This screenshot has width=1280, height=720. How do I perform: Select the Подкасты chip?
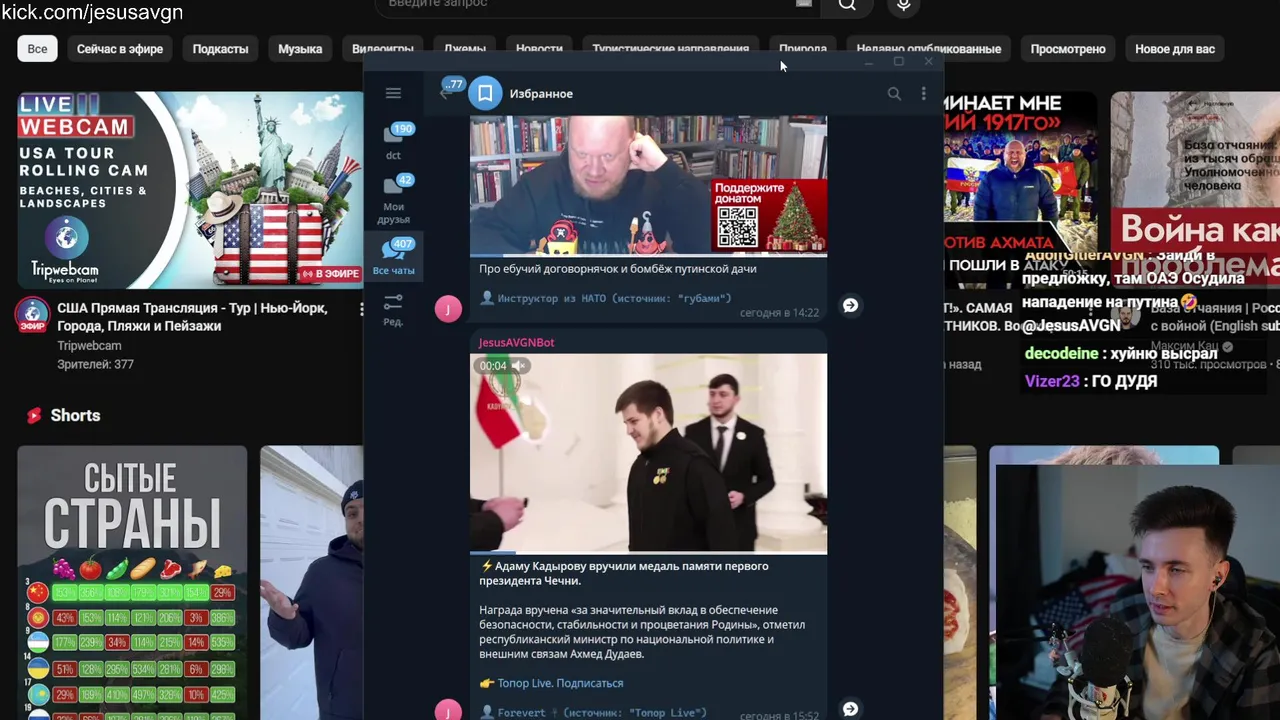(220, 49)
